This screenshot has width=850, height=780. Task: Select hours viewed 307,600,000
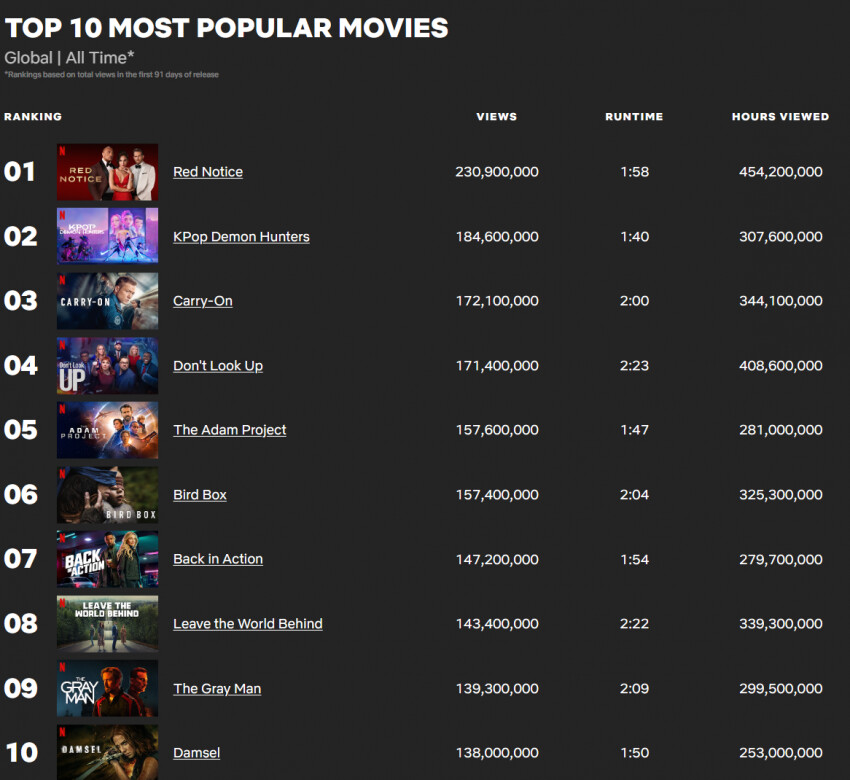[x=781, y=237]
